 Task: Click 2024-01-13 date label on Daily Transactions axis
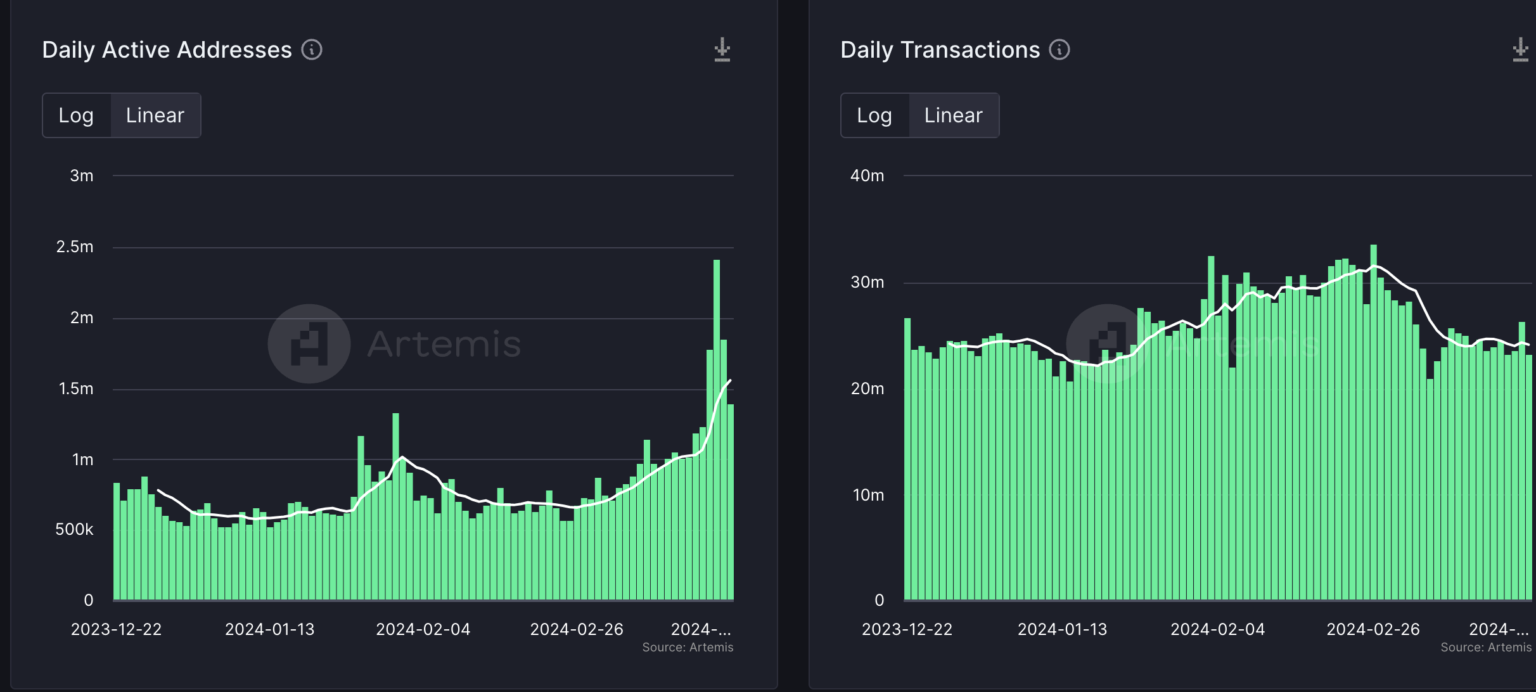[x=1062, y=629]
